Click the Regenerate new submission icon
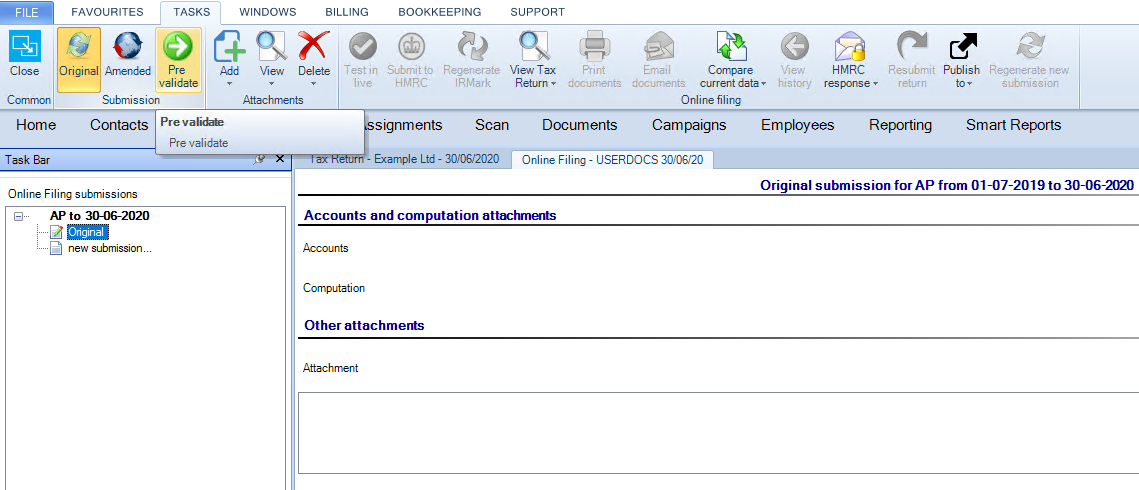Viewport: 1139px width, 490px height. click(1029, 47)
